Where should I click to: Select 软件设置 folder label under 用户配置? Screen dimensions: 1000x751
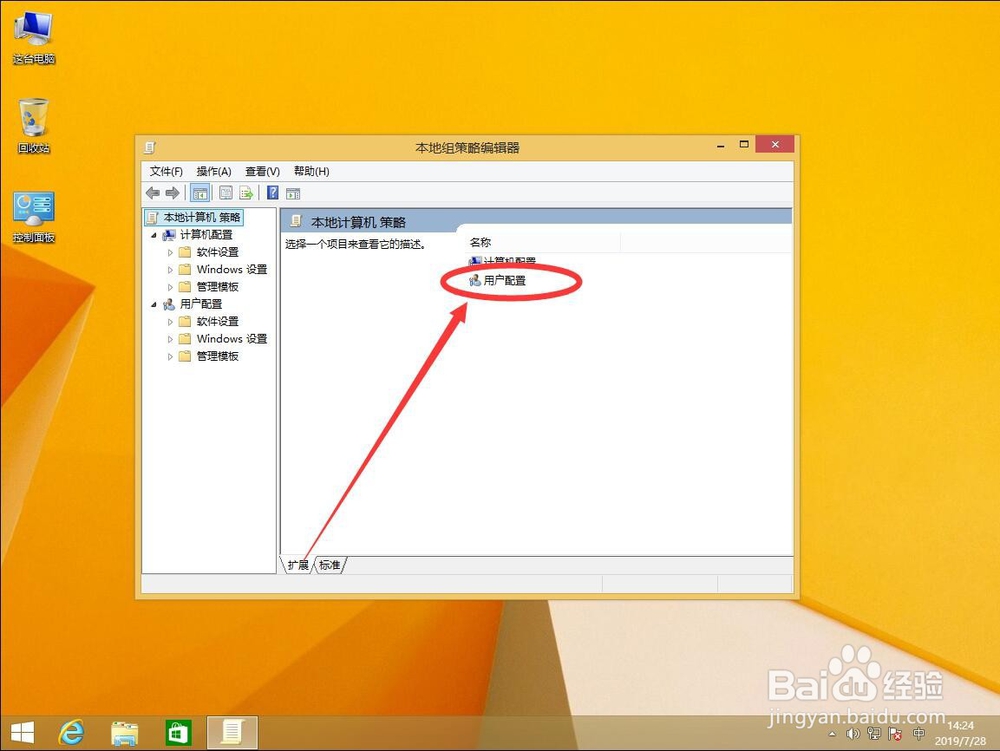pos(217,321)
